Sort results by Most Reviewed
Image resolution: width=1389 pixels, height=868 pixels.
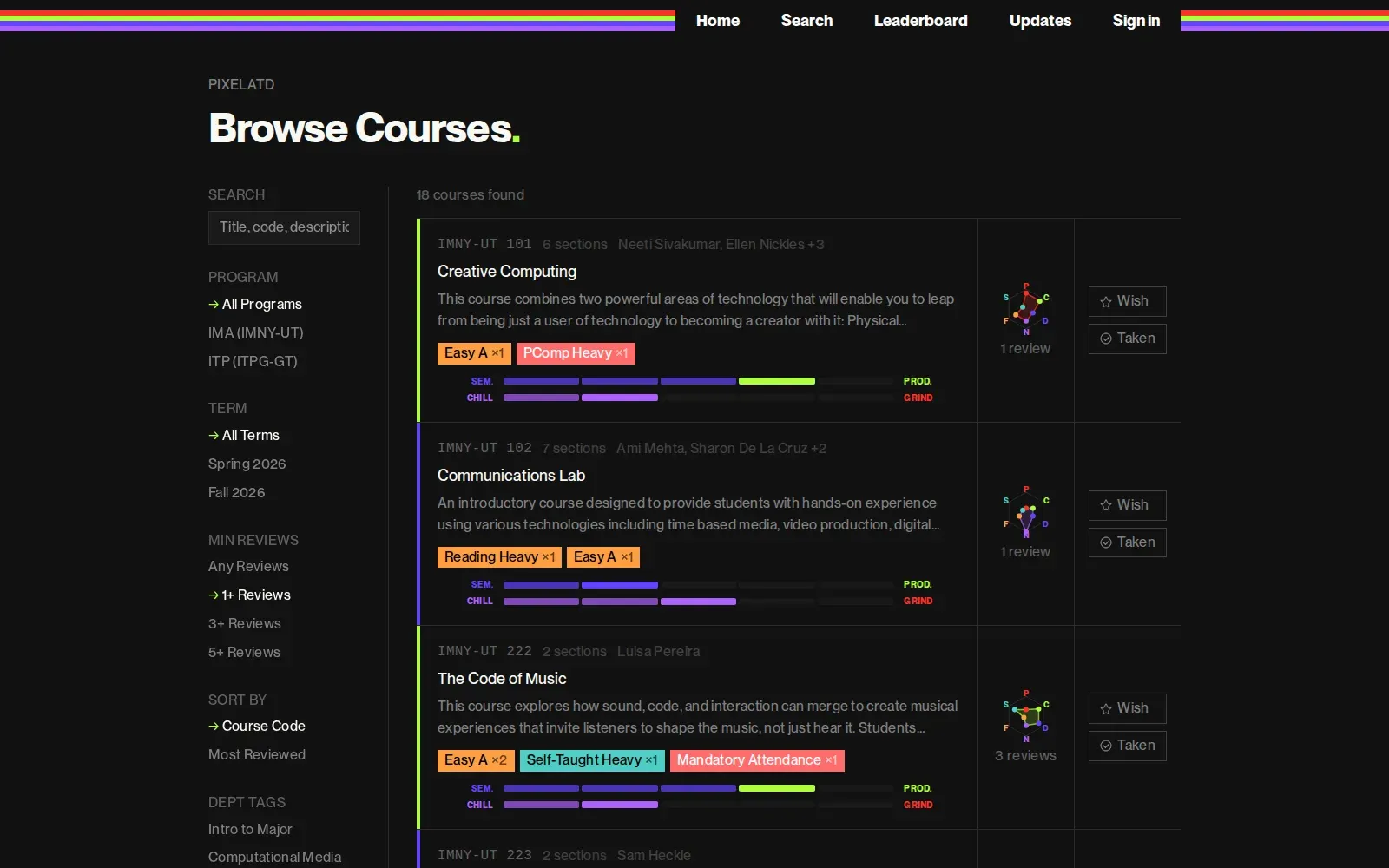pyautogui.click(x=257, y=754)
